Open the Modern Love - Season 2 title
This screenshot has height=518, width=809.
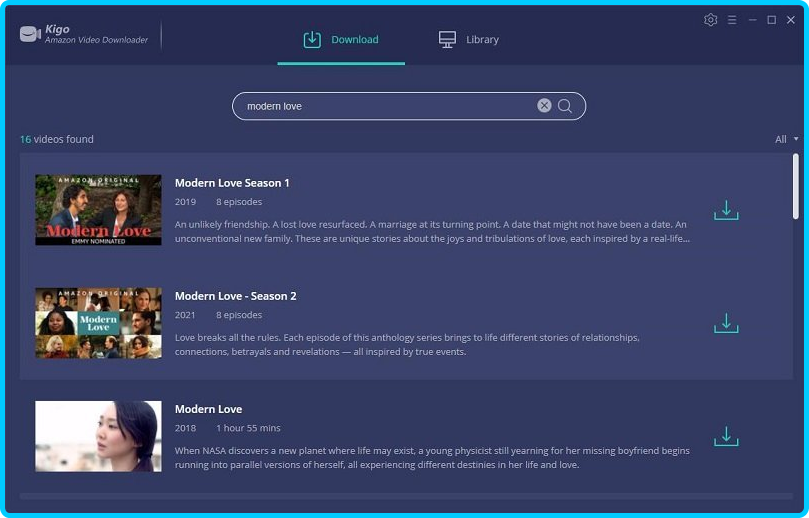[x=235, y=296]
